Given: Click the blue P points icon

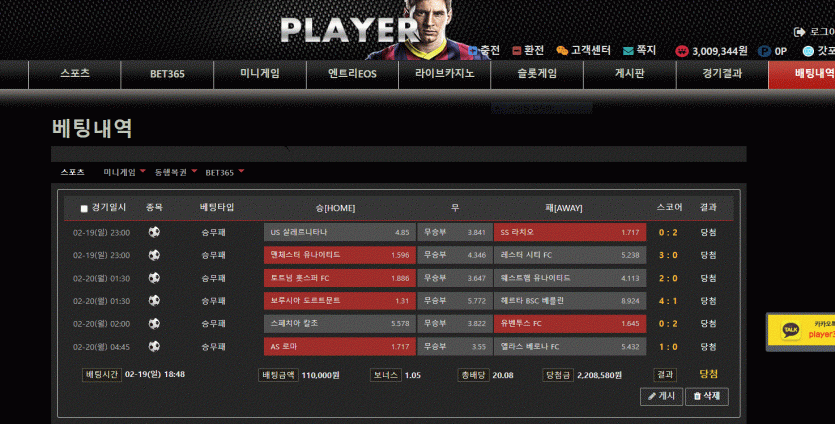Looking at the screenshot, I should [764, 51].
